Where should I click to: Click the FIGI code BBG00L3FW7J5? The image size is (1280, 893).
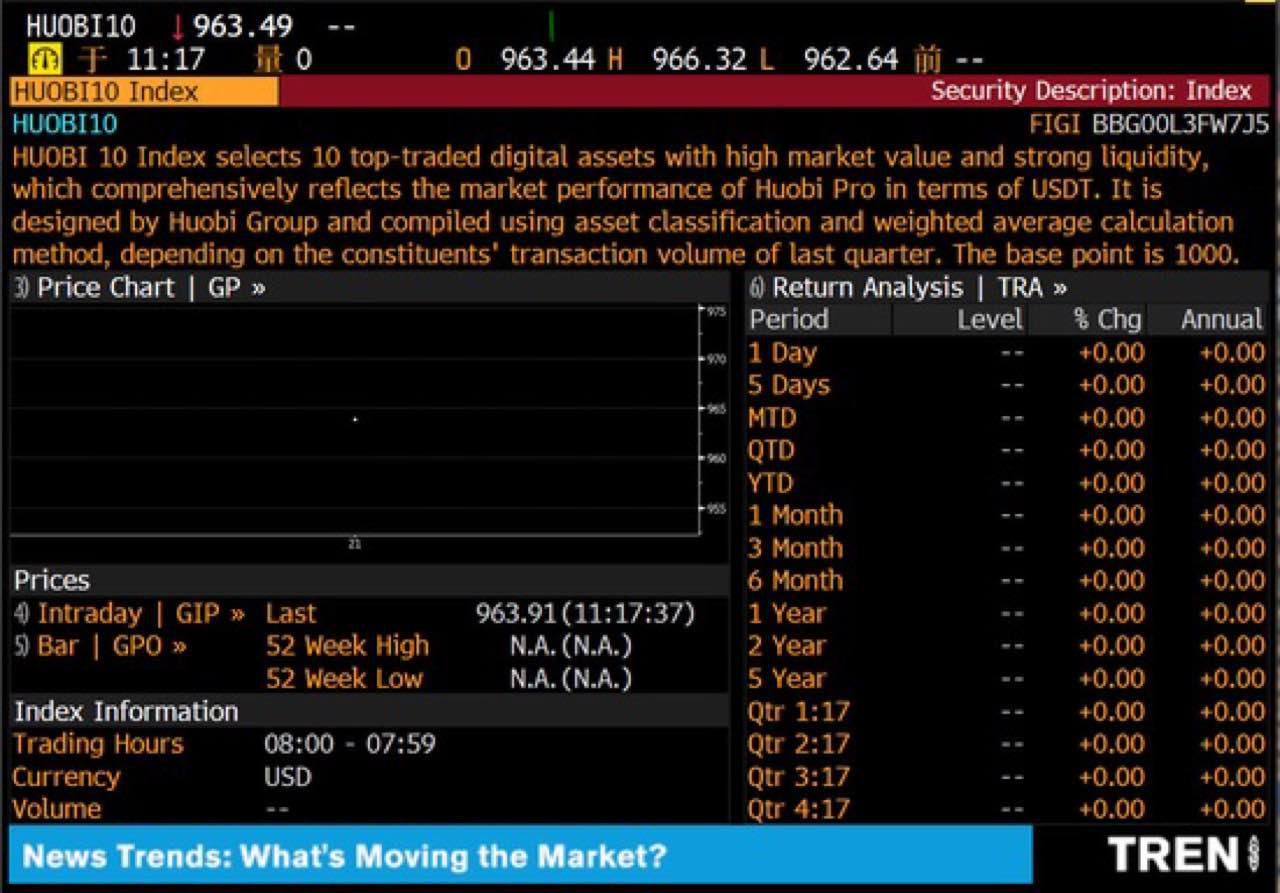1180,125
